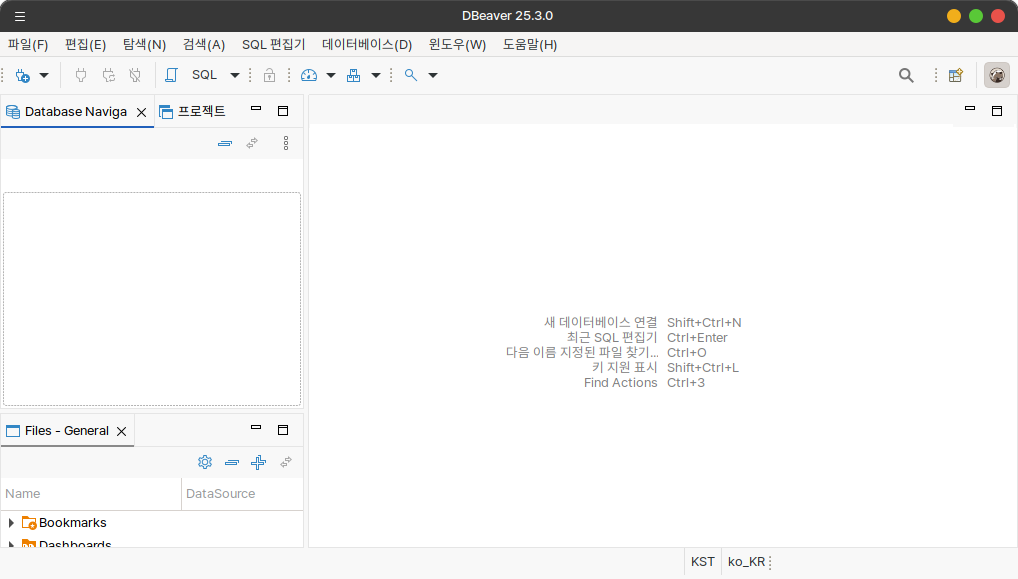Click the DBeaver beaver perspective icon
The height and width of the screenshot is (579, 1018).
point(997,75)
